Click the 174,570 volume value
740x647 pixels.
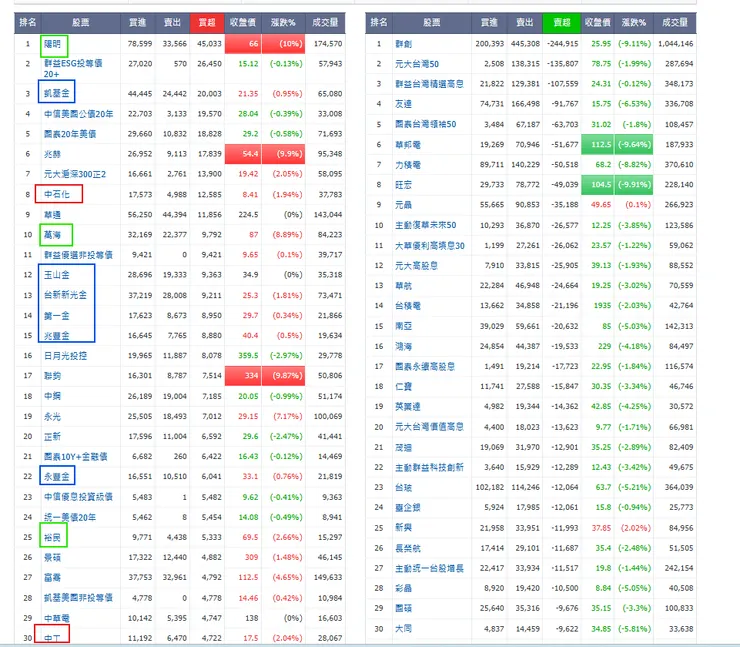click(328, 44)
